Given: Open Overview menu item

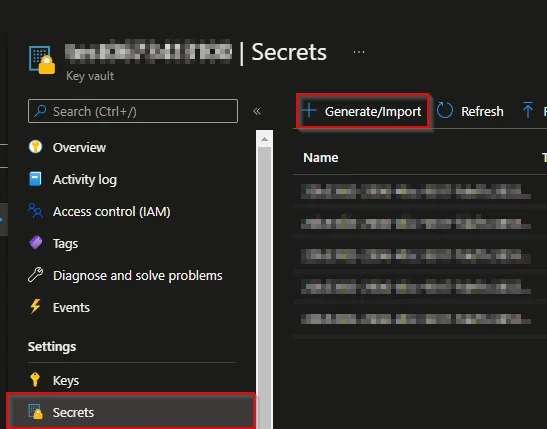Looking at the screenshot, I should [79, 148].
